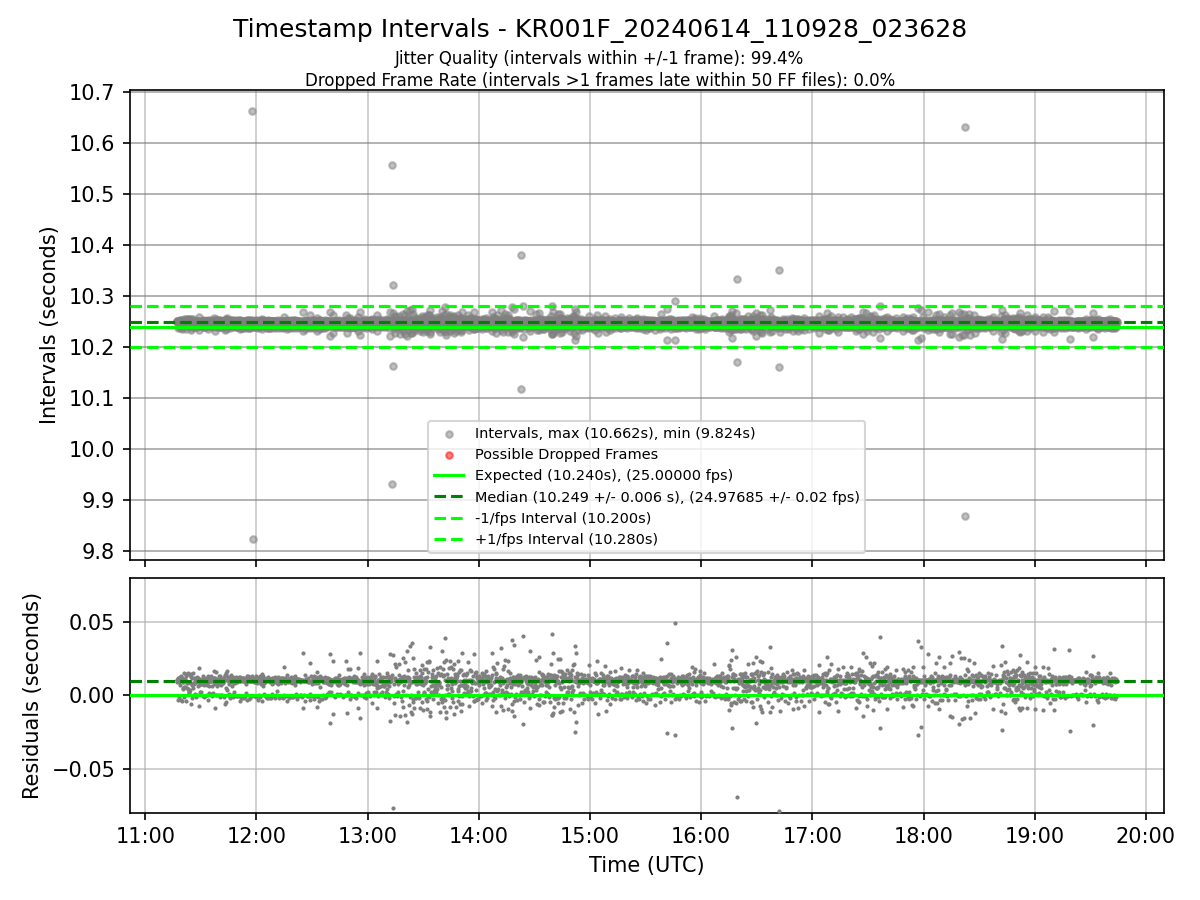Click the outlier point near 10.38 after 14:00
Image resolution: width=1200 pixels, height=900 pixels.
(521, 255)
